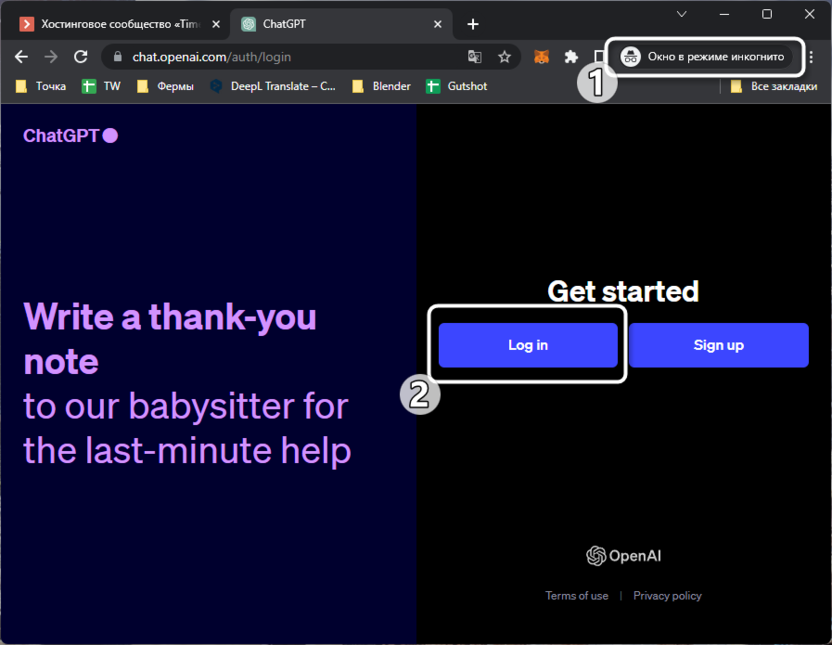Click the Log in button
The image size is (832, 645).
pyautogui.click(x=528, y=345)
